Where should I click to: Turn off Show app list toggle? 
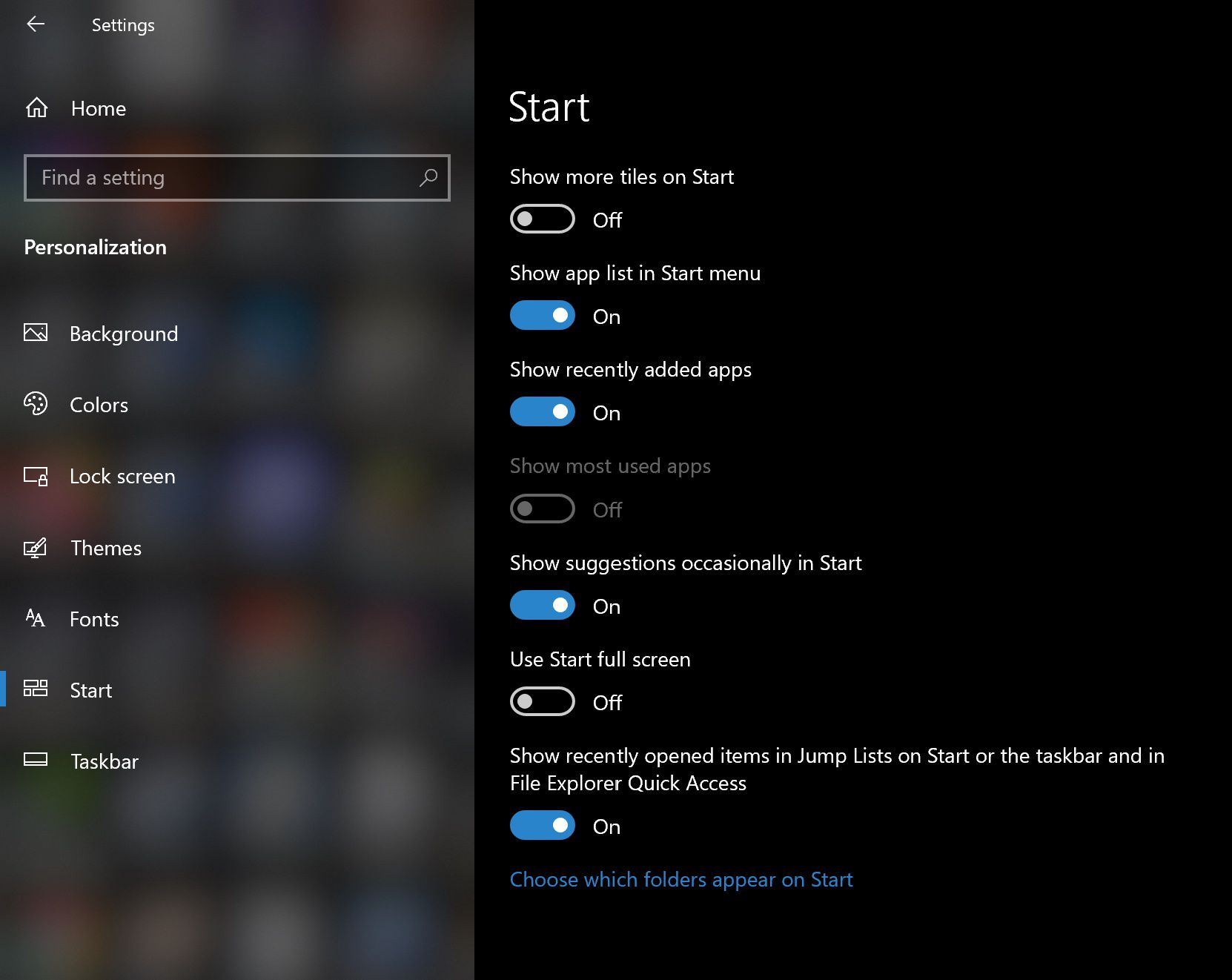542,316
